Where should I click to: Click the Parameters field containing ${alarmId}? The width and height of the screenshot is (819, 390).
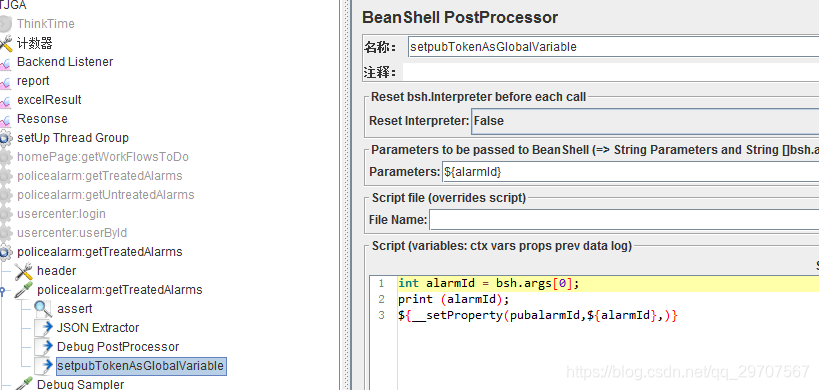click(x=630, y=171)
